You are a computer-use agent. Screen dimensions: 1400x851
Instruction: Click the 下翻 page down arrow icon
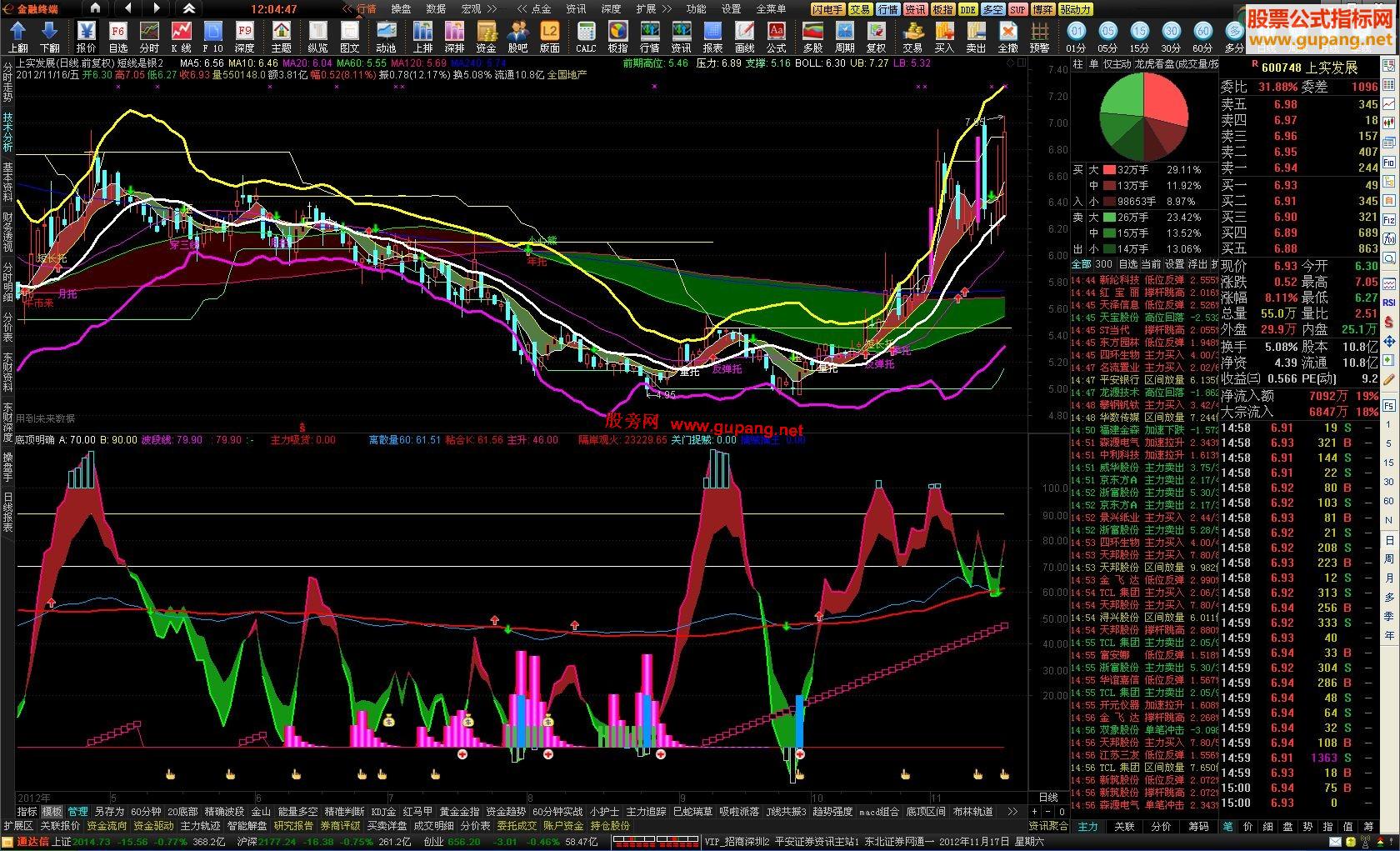click(50, 37)
